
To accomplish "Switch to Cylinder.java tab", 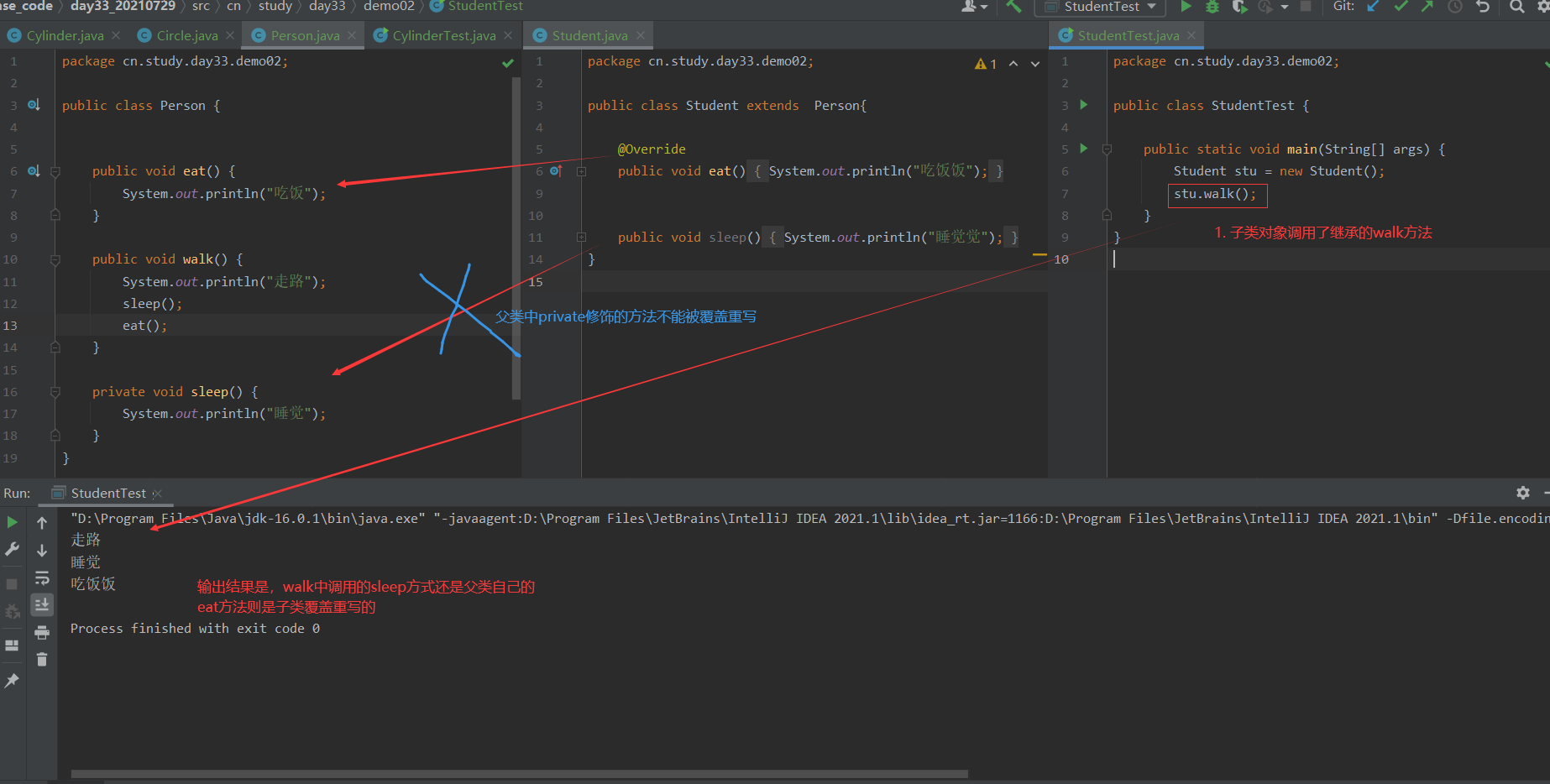I will 65,35.
